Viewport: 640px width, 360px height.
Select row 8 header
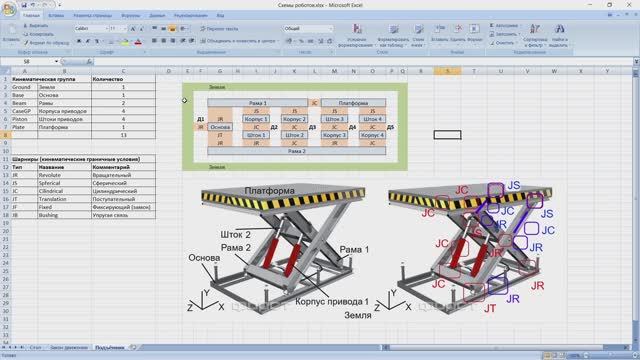point(5,135)
